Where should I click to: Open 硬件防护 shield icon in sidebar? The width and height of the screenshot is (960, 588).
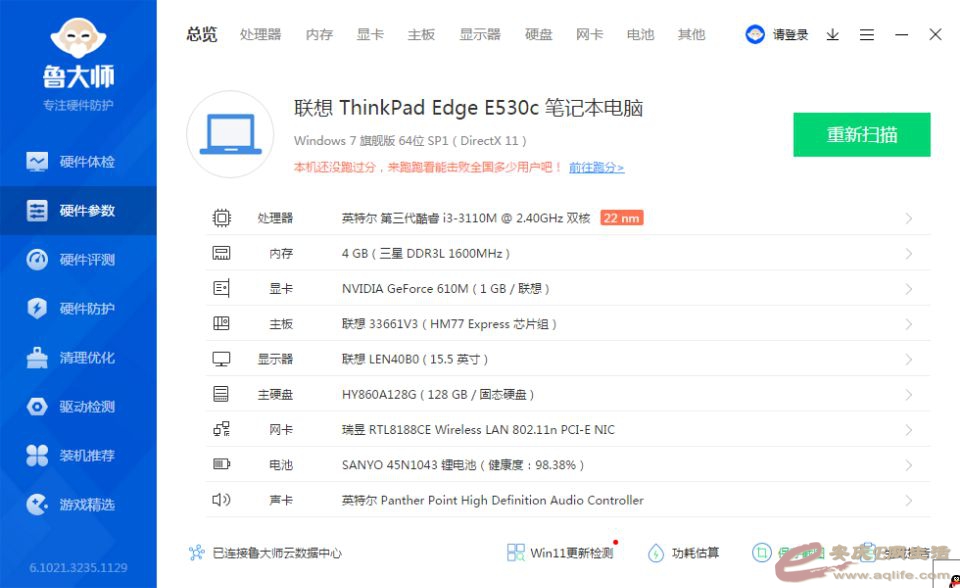point(37,309)
